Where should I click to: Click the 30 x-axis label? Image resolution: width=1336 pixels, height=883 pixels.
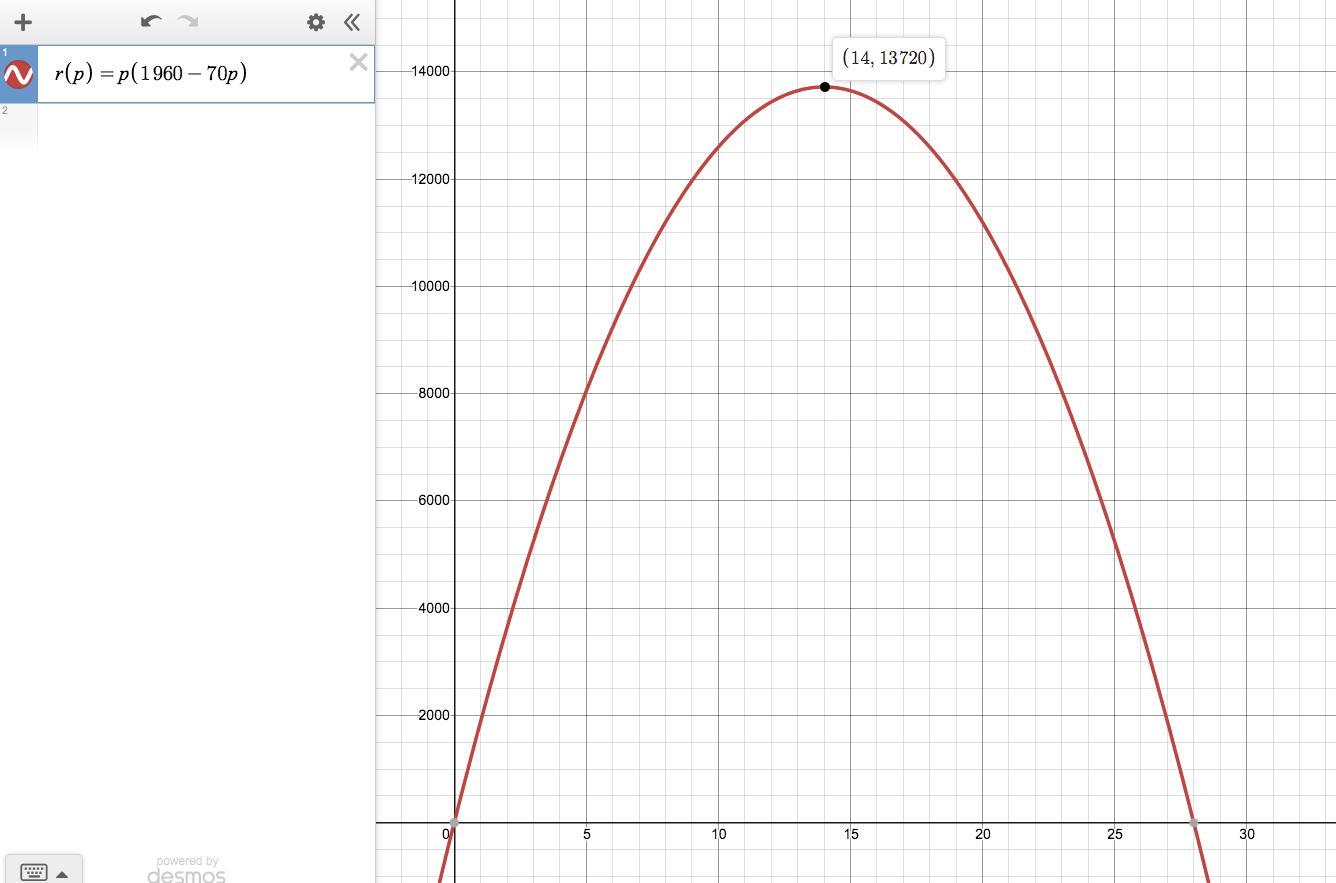pyautogui.click(x=1247, y=834)
